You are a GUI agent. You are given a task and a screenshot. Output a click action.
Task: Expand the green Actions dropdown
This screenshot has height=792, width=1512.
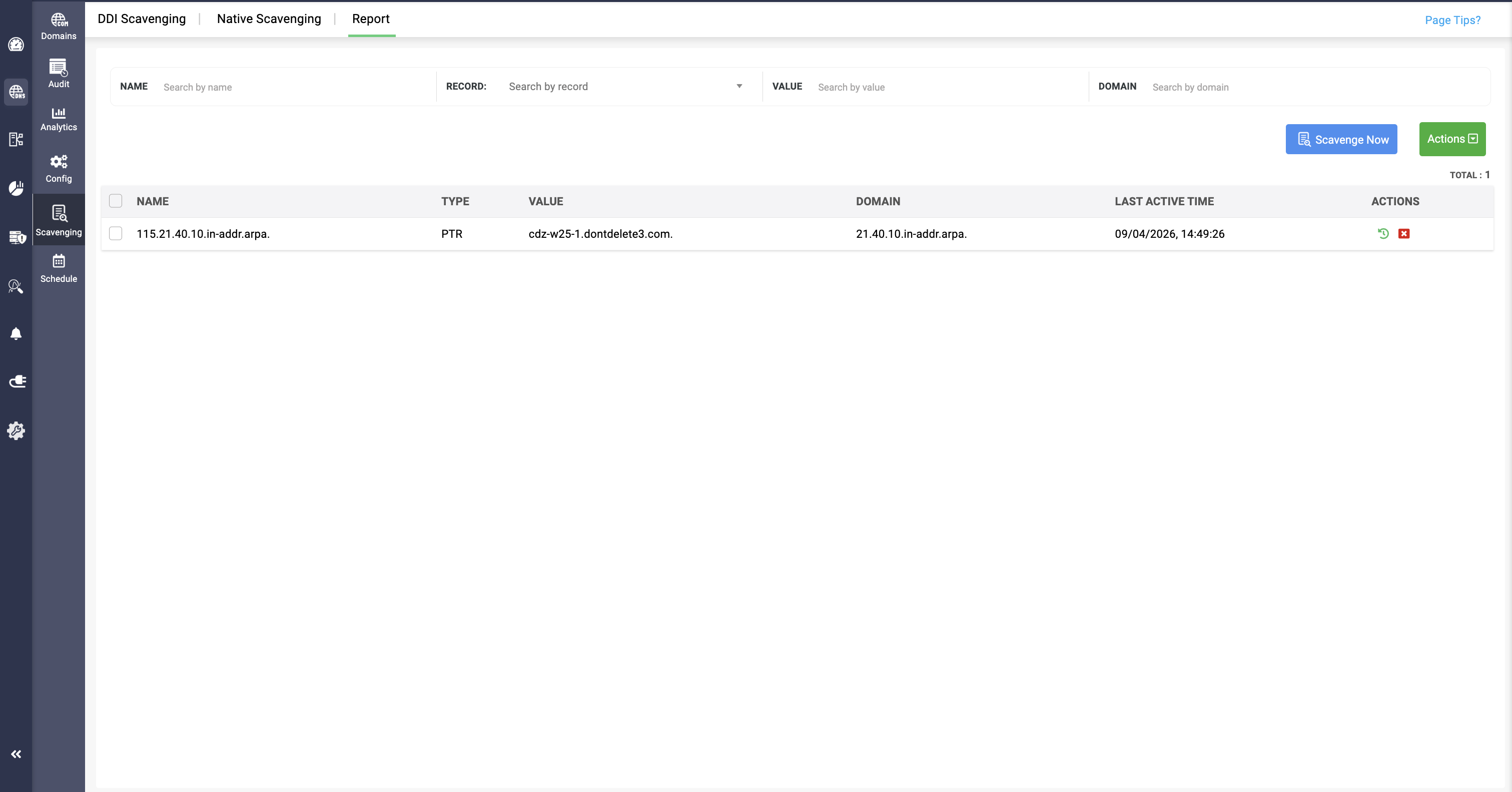click(x=1452, y=139)
